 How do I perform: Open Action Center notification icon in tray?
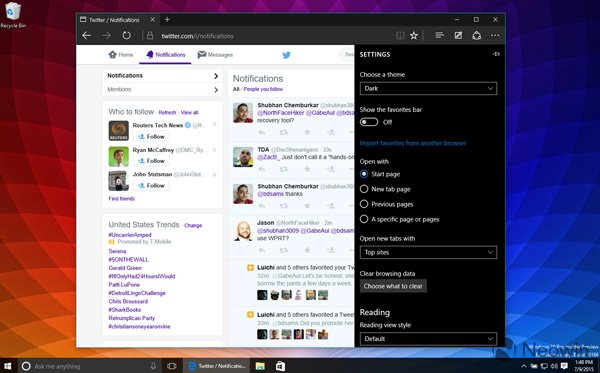pos(565,366)
